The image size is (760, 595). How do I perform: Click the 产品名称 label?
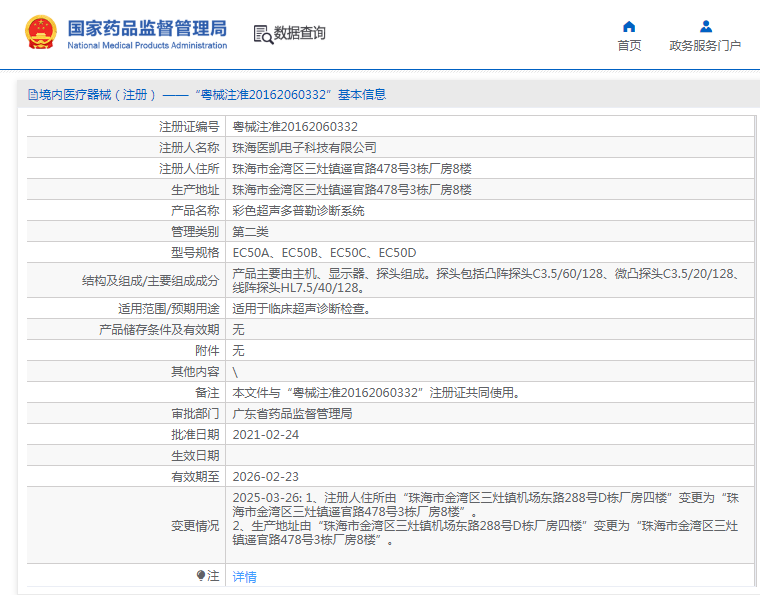195,211
